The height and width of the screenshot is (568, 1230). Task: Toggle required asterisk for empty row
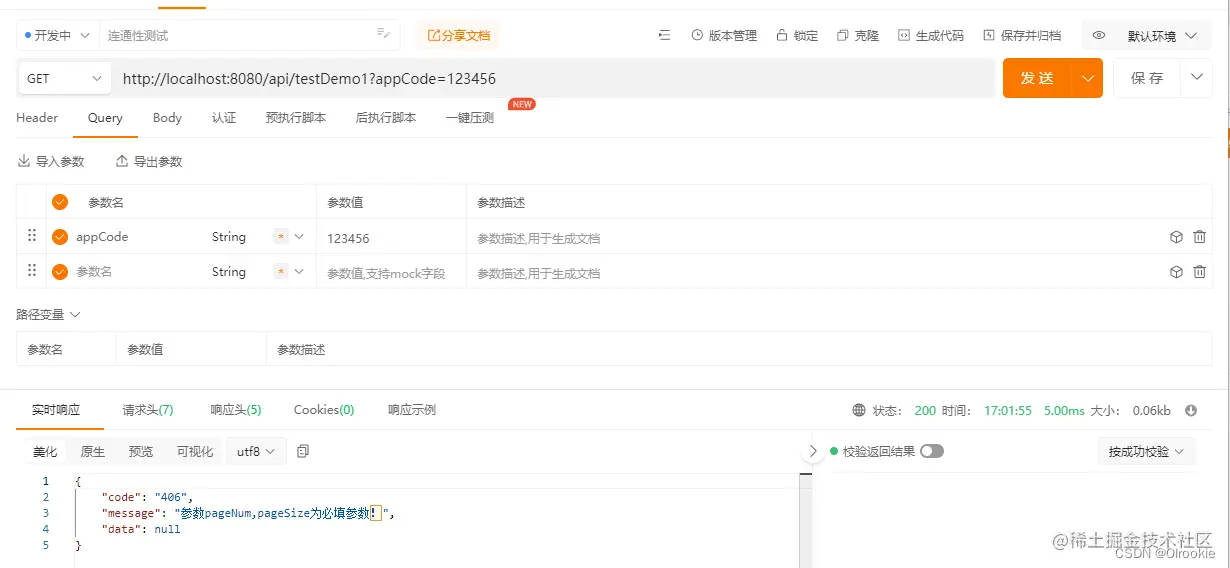click(x=281, y=271)
